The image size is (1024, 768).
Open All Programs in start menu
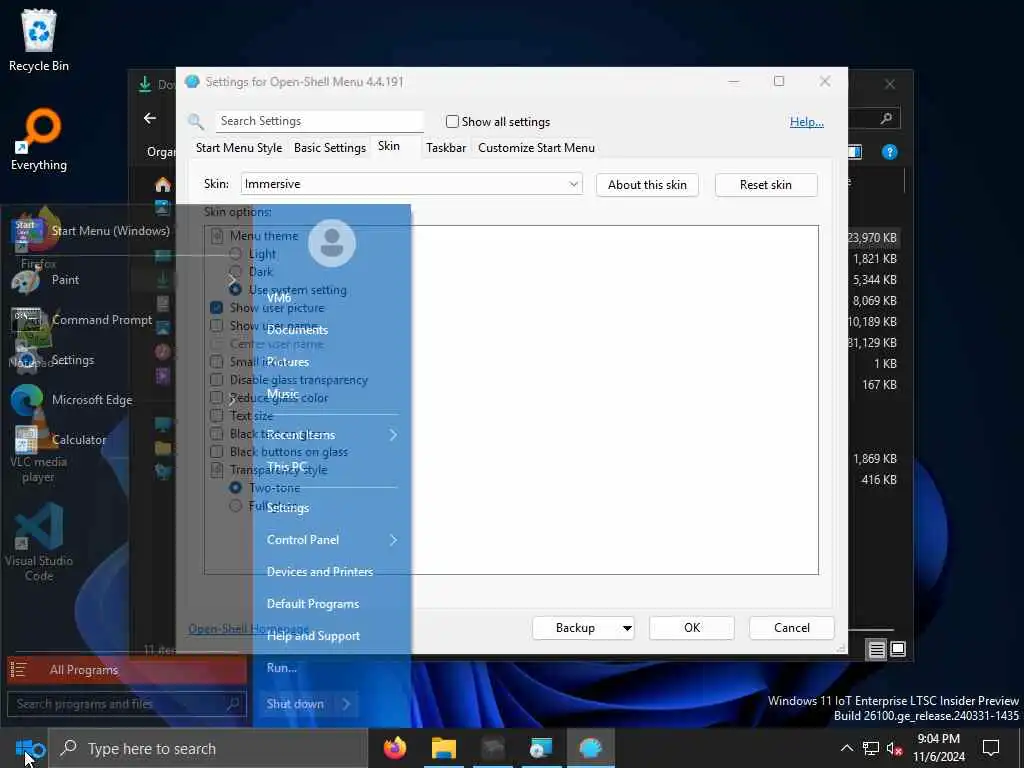(x=127, y=670)
